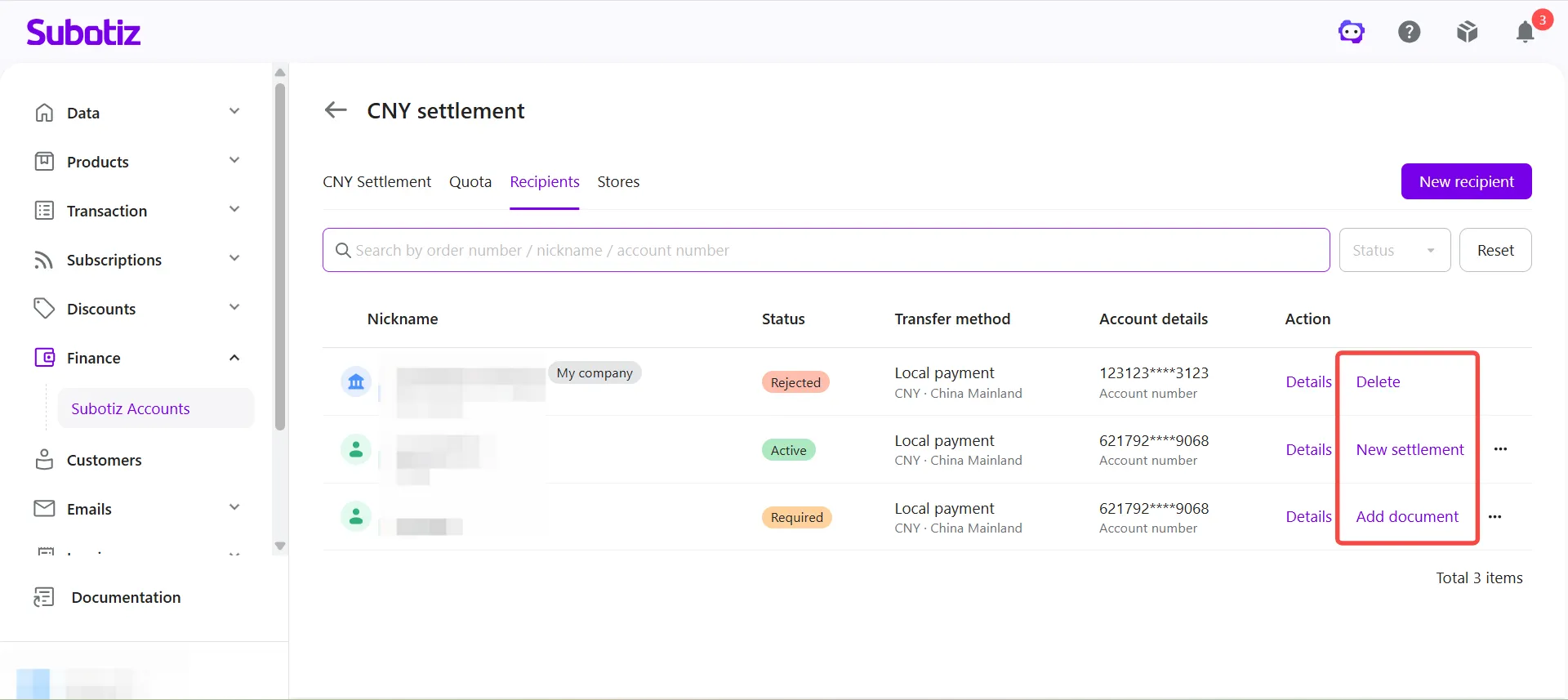
Task: Switch to the Quota tab
Action: [x=470, y=181]
